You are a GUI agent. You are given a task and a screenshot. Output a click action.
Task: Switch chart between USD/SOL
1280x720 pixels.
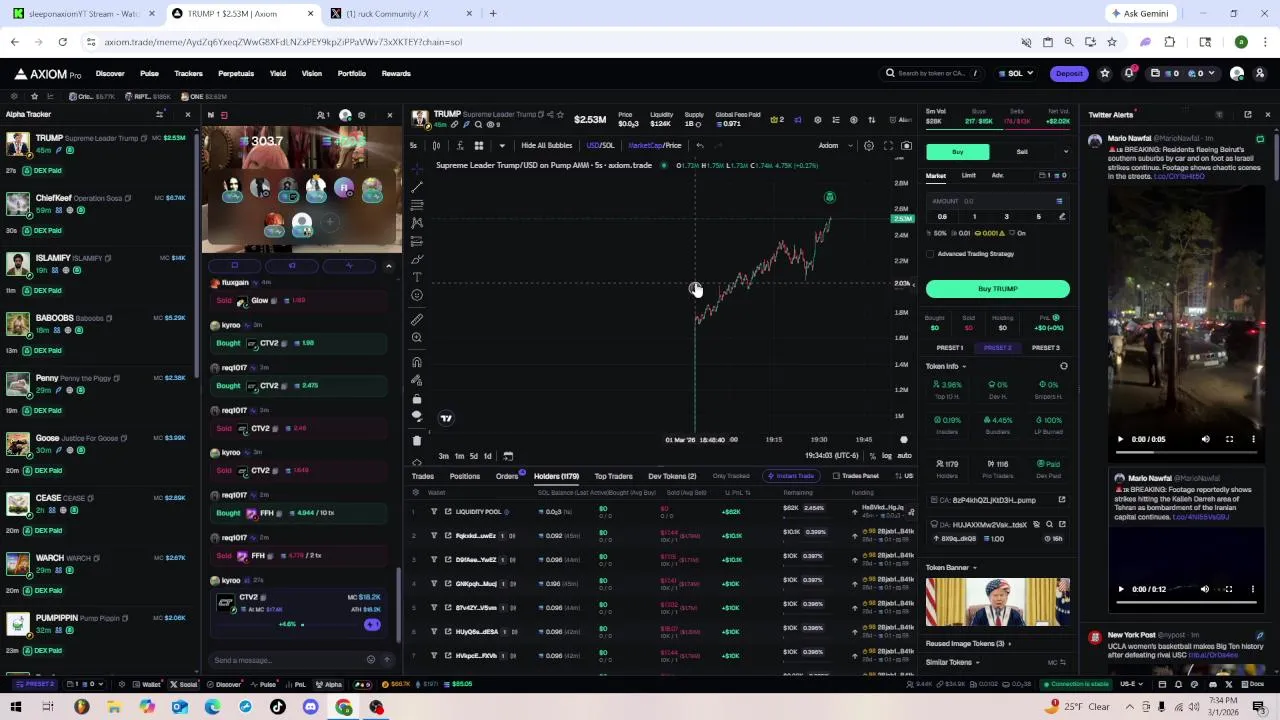point(600,146)
